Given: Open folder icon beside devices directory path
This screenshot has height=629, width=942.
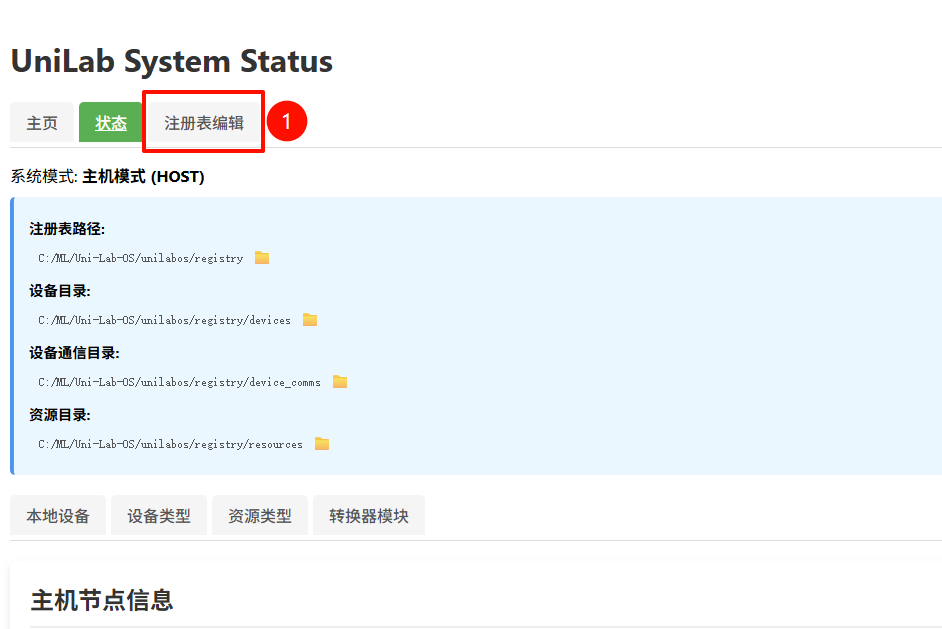Looking at the screenshot, I should (x=310, y=320).
